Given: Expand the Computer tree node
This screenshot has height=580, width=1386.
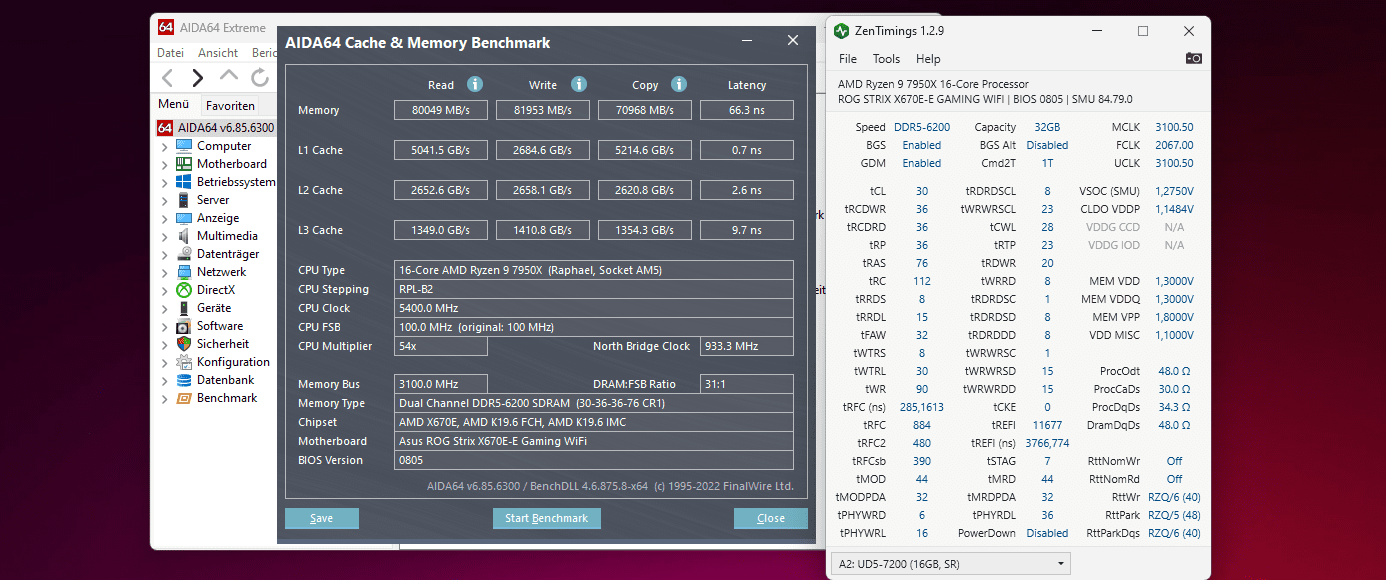Looking at the screenshot, I should click(x=165, y=146).
